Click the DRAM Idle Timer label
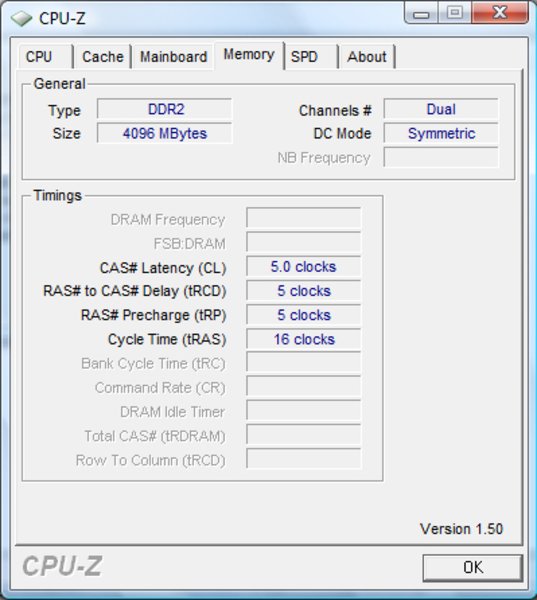This screenshot has height=600, width=537. coord(172,412)
